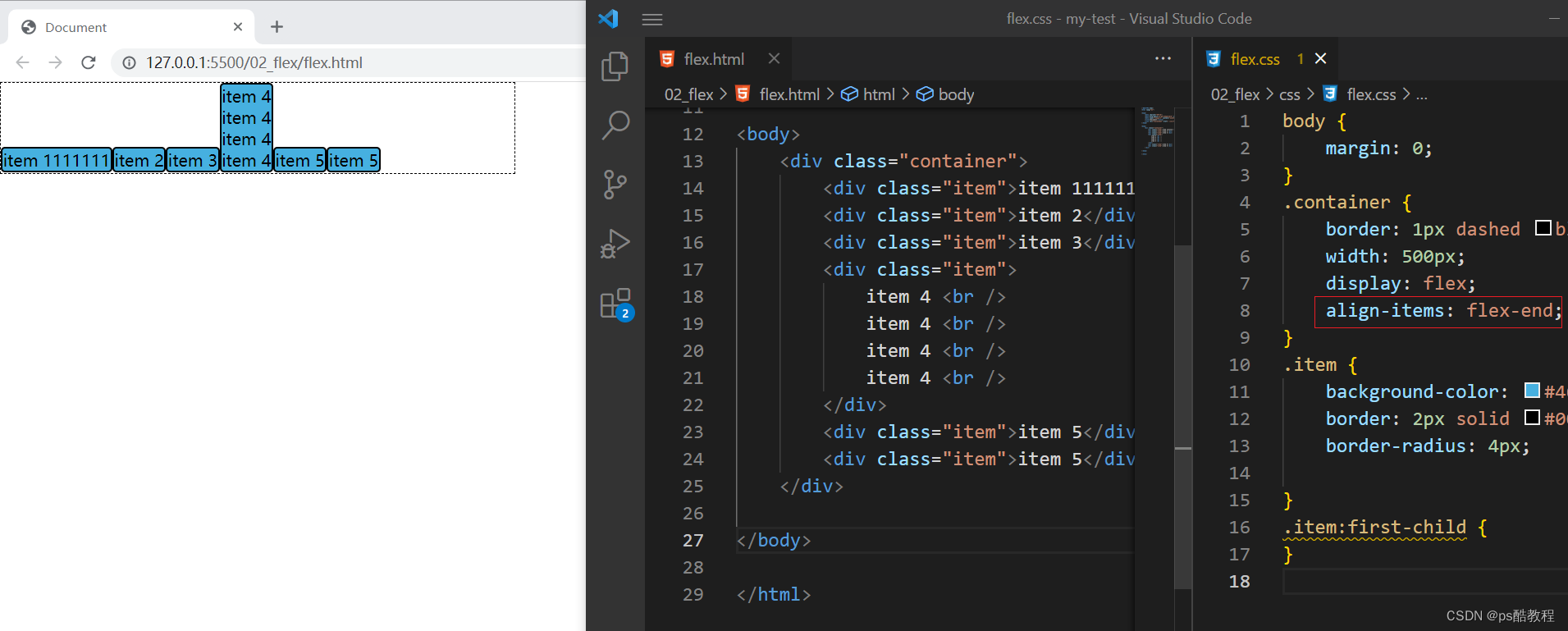Open the Source Control view
This screenshot has height=631, width=1568.
pos(615,185)
